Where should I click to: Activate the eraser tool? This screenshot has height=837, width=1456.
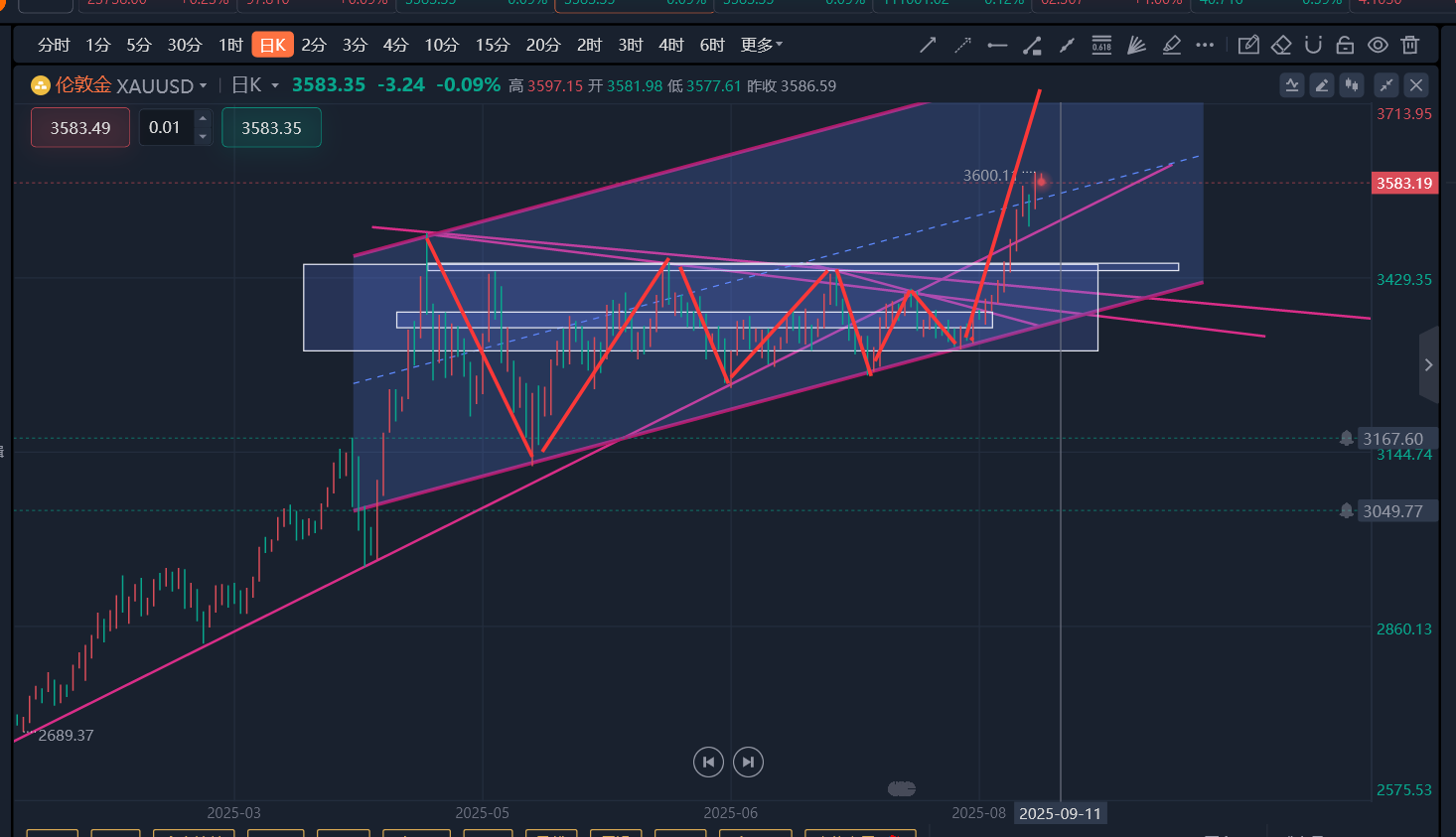[1280, 45]
